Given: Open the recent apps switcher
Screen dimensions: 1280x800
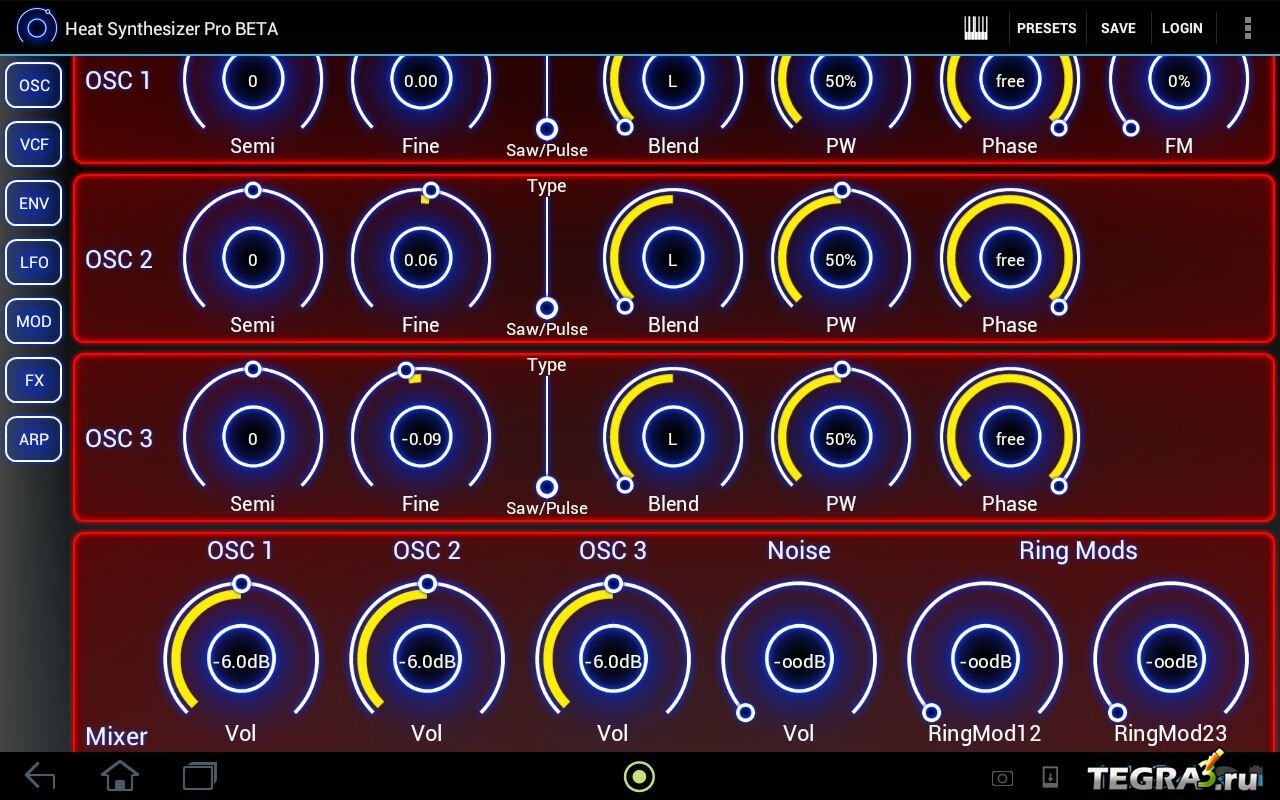Looking at the screenshot, I should click(x=200, y=776).
